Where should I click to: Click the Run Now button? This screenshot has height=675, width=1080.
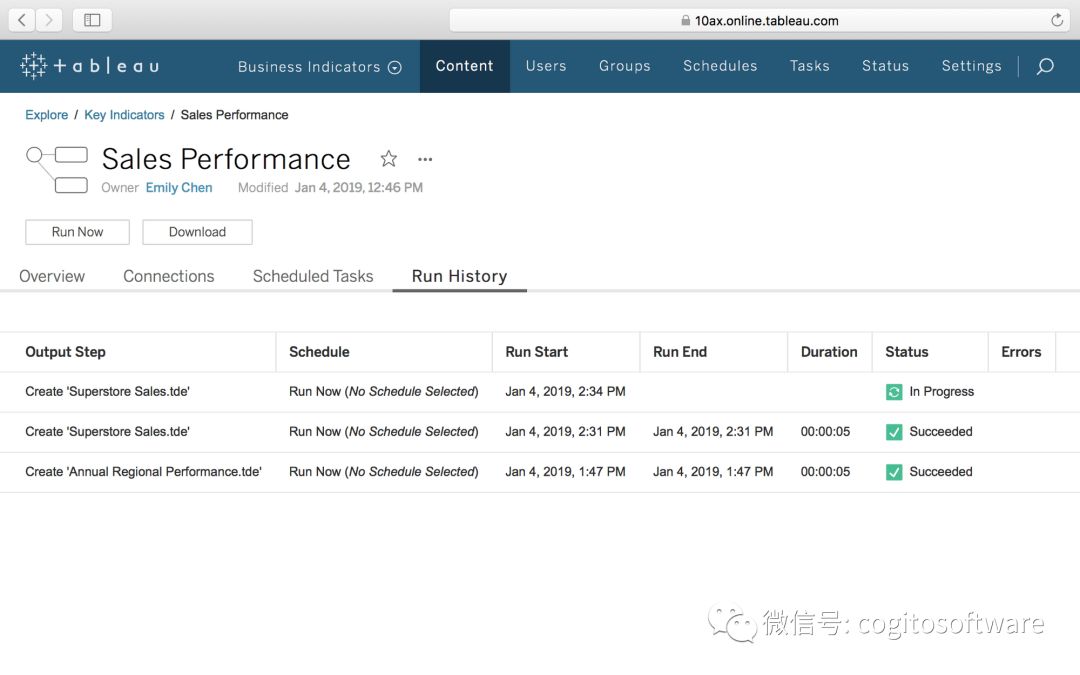pos(77,232)
